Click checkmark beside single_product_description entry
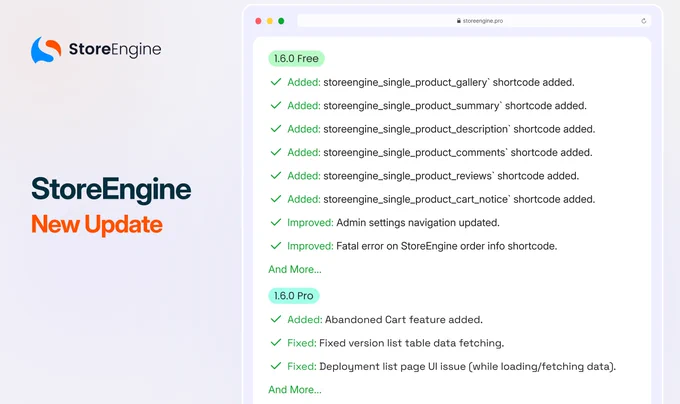 pyautogui.click(x=276, y=129)
